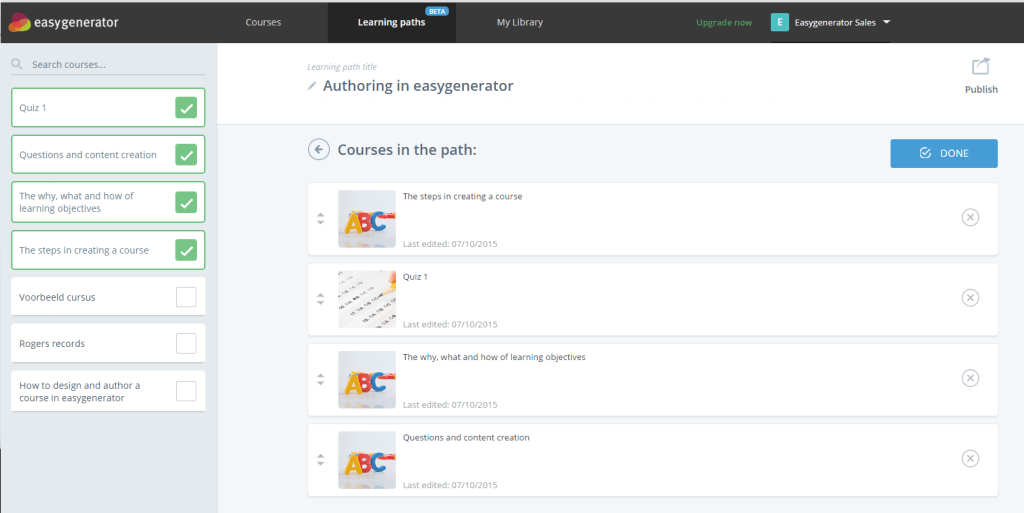Click reorder handle for The steps in creating a course
1024x513 pixels.
[x=321, y=219]
